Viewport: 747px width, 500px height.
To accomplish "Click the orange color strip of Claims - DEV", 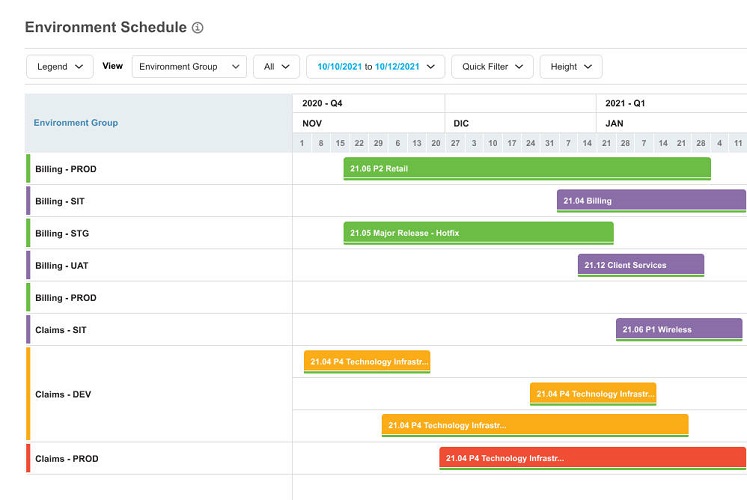I will (28, 394).
